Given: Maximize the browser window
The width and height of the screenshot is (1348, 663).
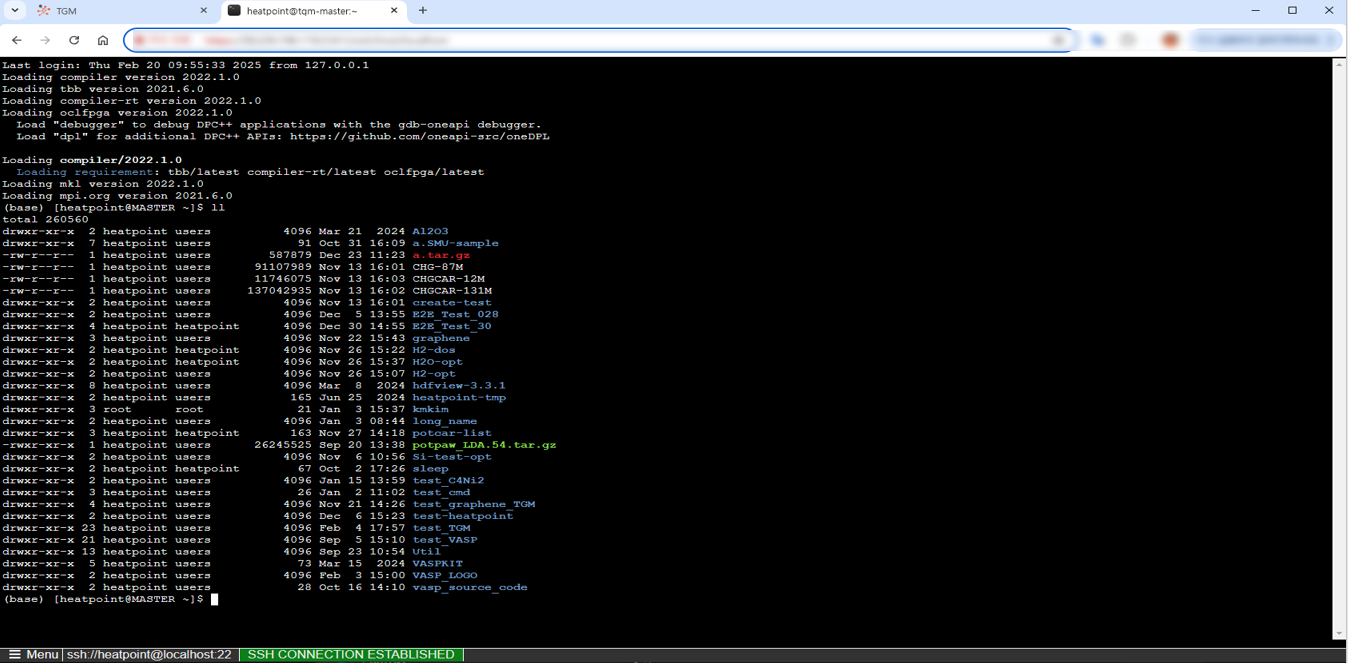Looking at the screenshot, I should 1292,11.
